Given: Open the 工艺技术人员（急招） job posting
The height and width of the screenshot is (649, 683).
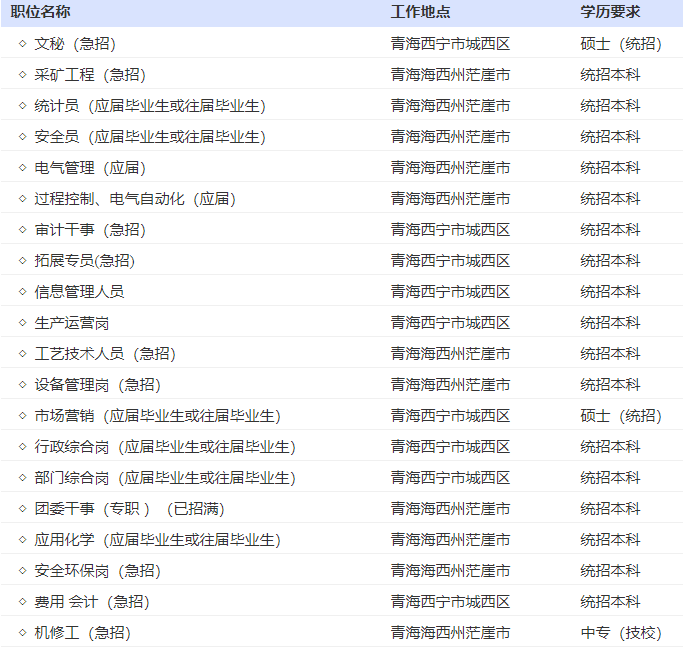Looking at the screenshot, I should (105, 354).
